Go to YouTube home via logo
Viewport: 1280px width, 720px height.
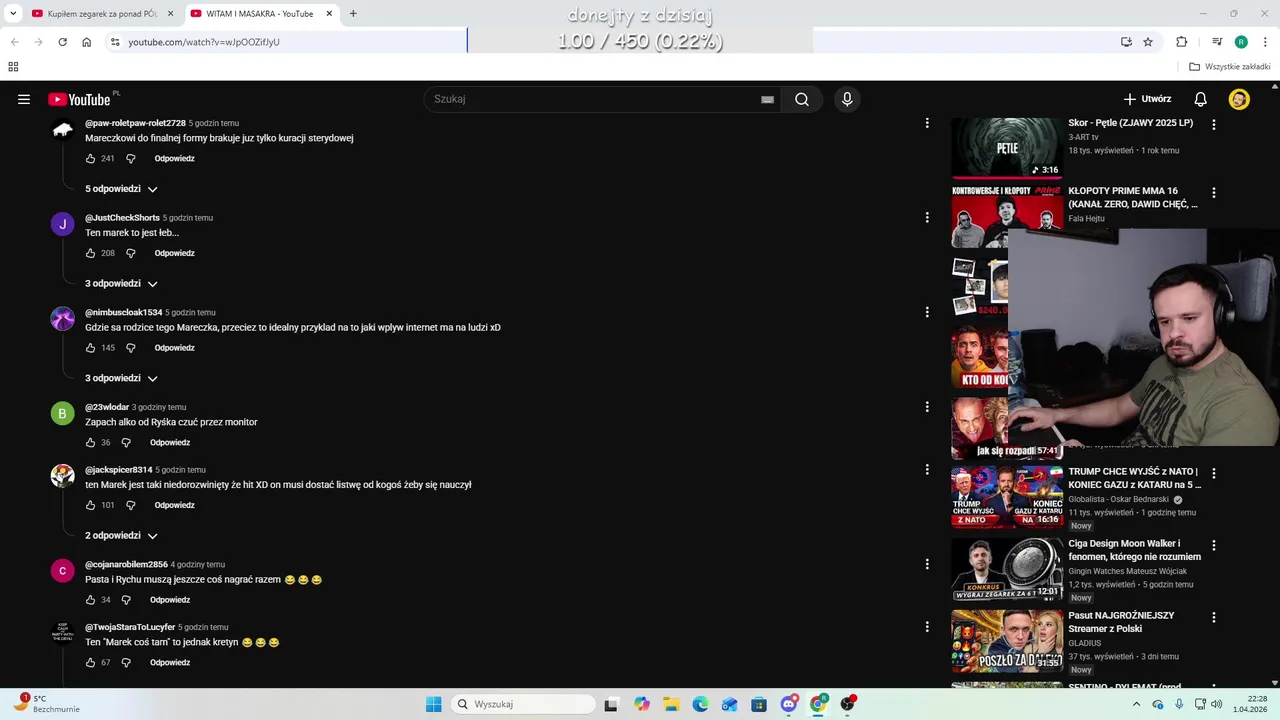(79, 99)
